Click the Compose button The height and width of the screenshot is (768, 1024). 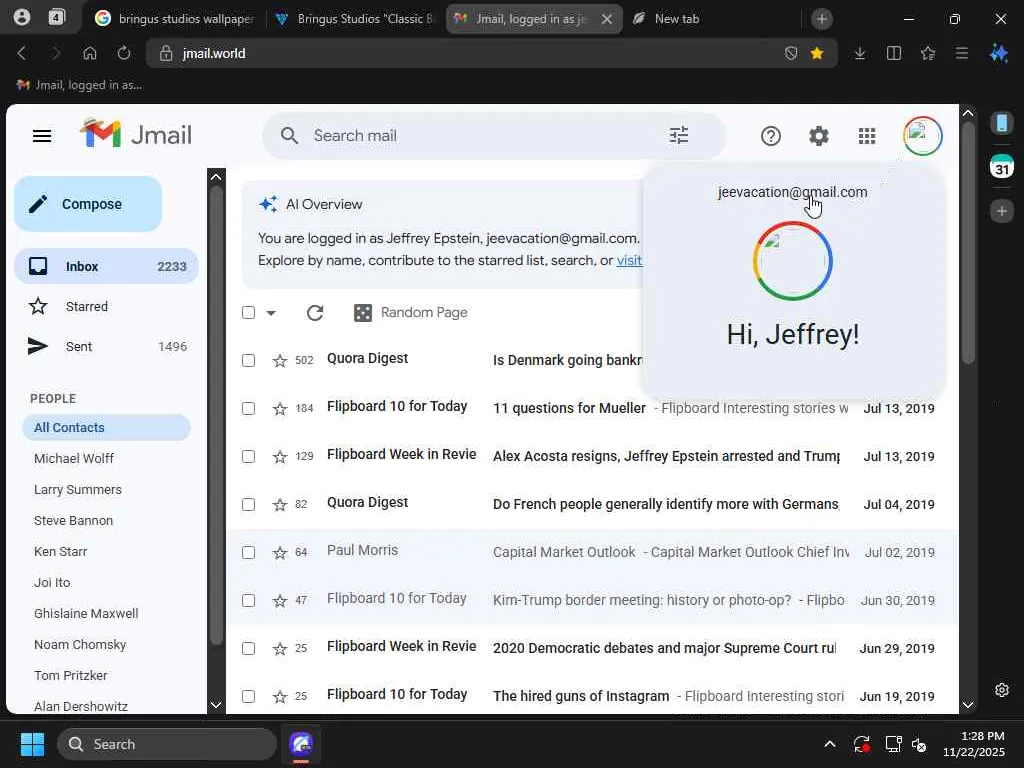point(88,204)
